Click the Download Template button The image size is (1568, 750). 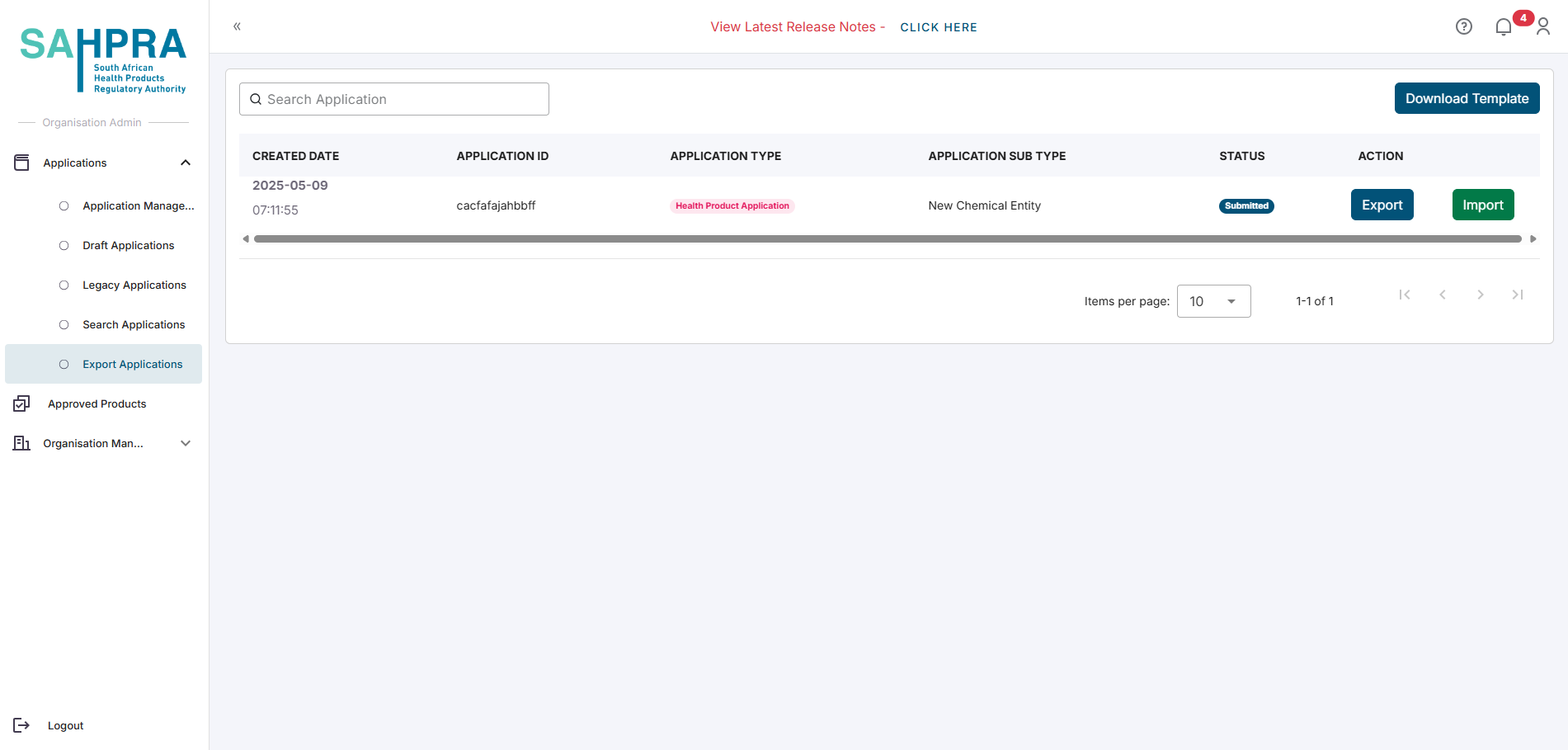coord(1467,98)
